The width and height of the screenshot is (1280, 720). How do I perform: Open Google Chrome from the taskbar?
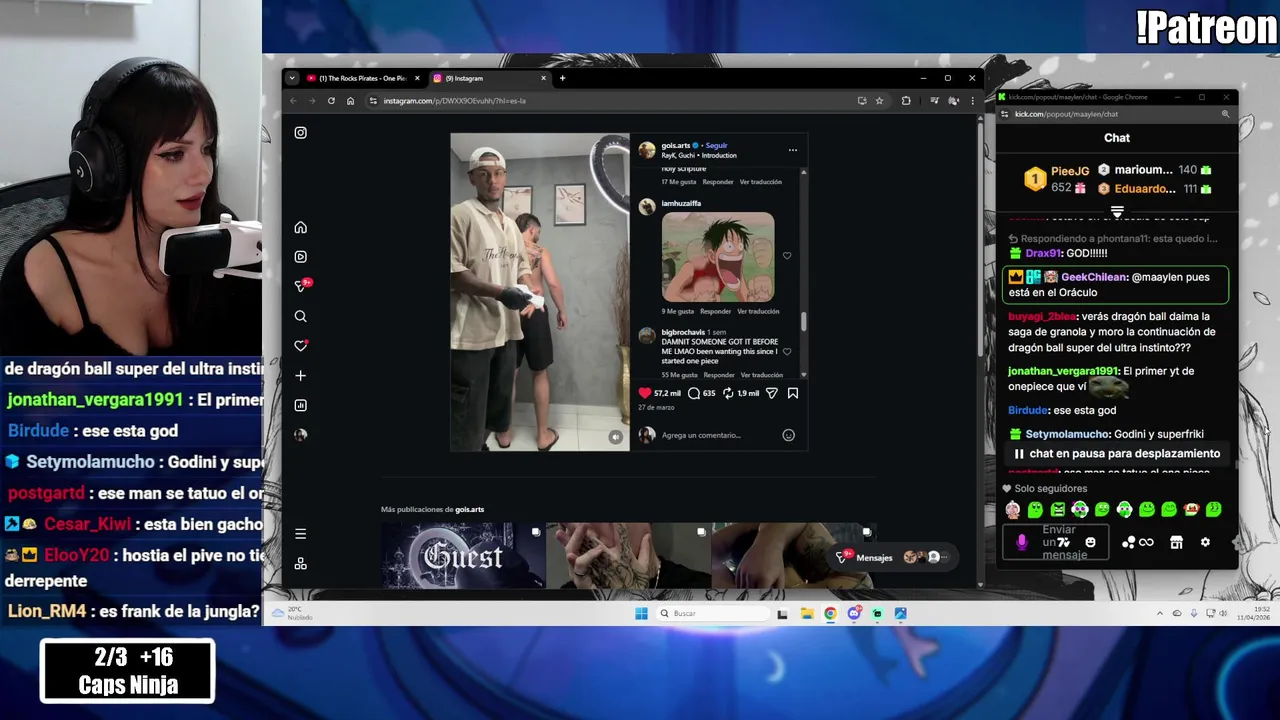pos(830,613)
